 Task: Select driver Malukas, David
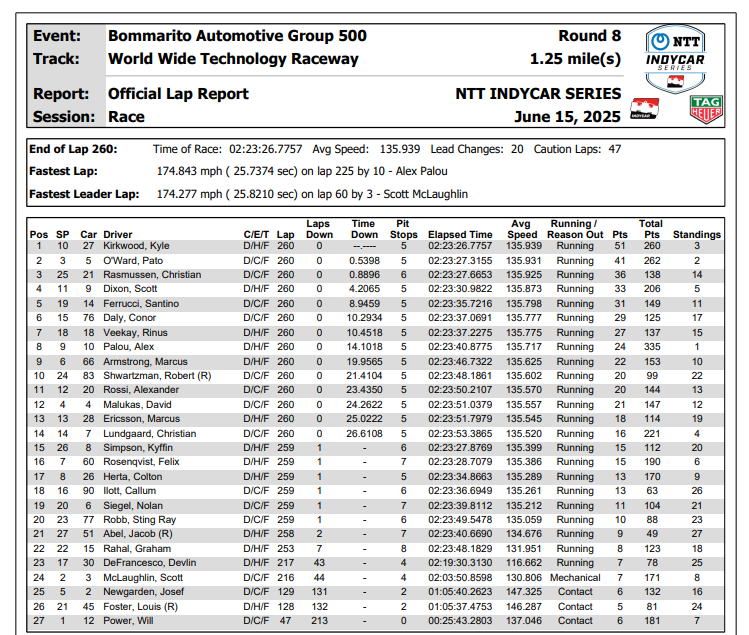(137, 405)
